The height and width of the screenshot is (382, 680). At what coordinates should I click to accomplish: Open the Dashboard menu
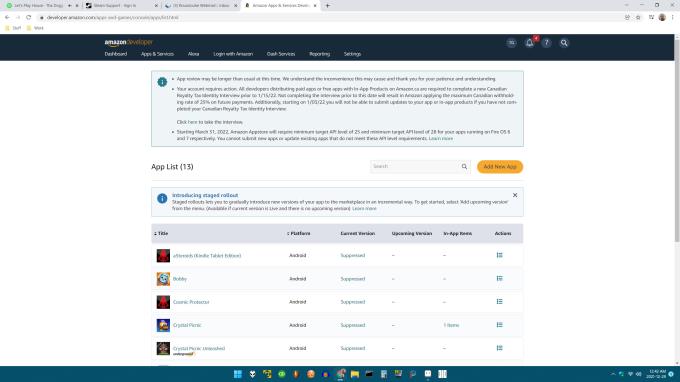point(116,54)
